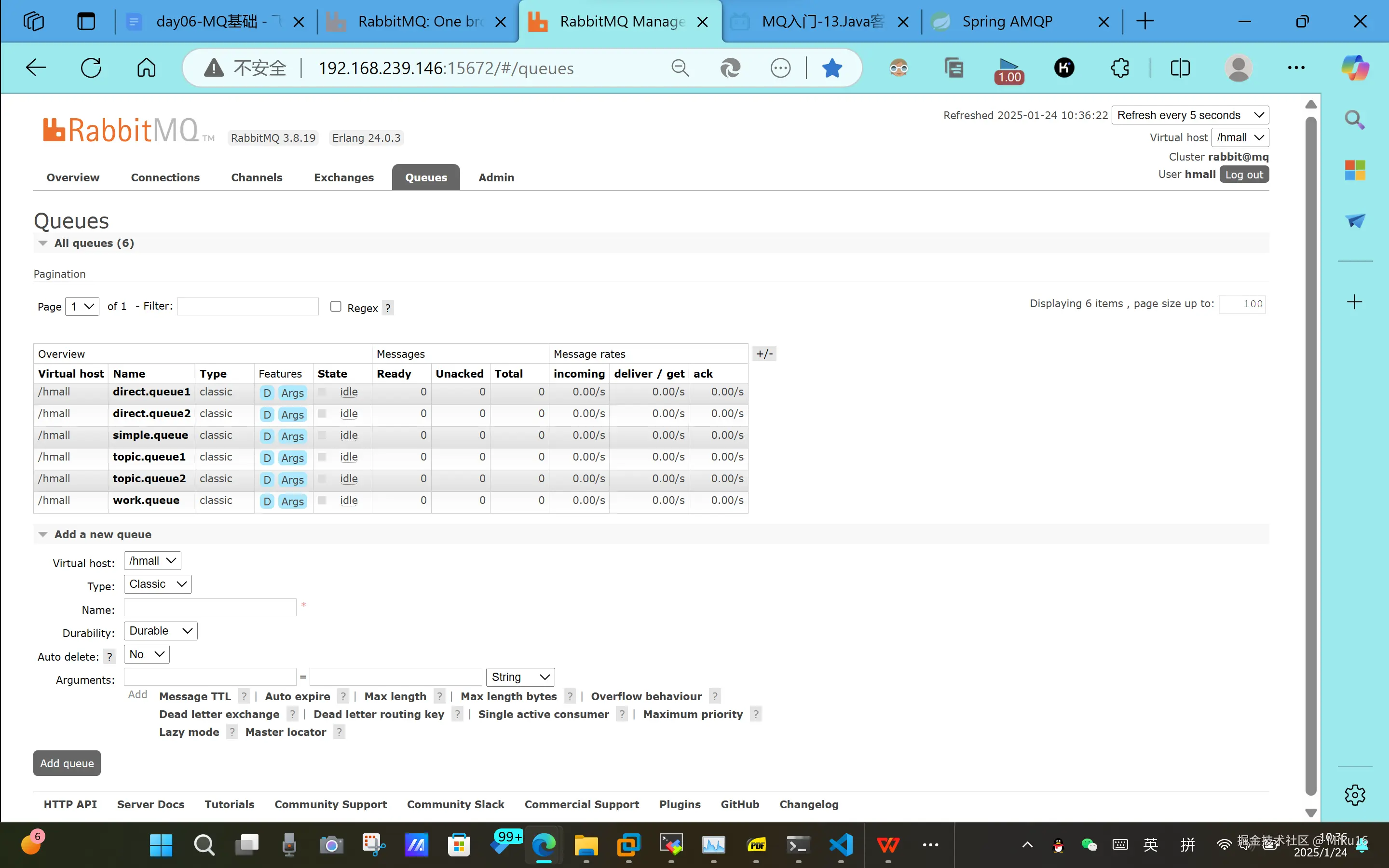Open the direct.queue1 queue link
The height and width of the screenshot is (868, 1389).
151,392
